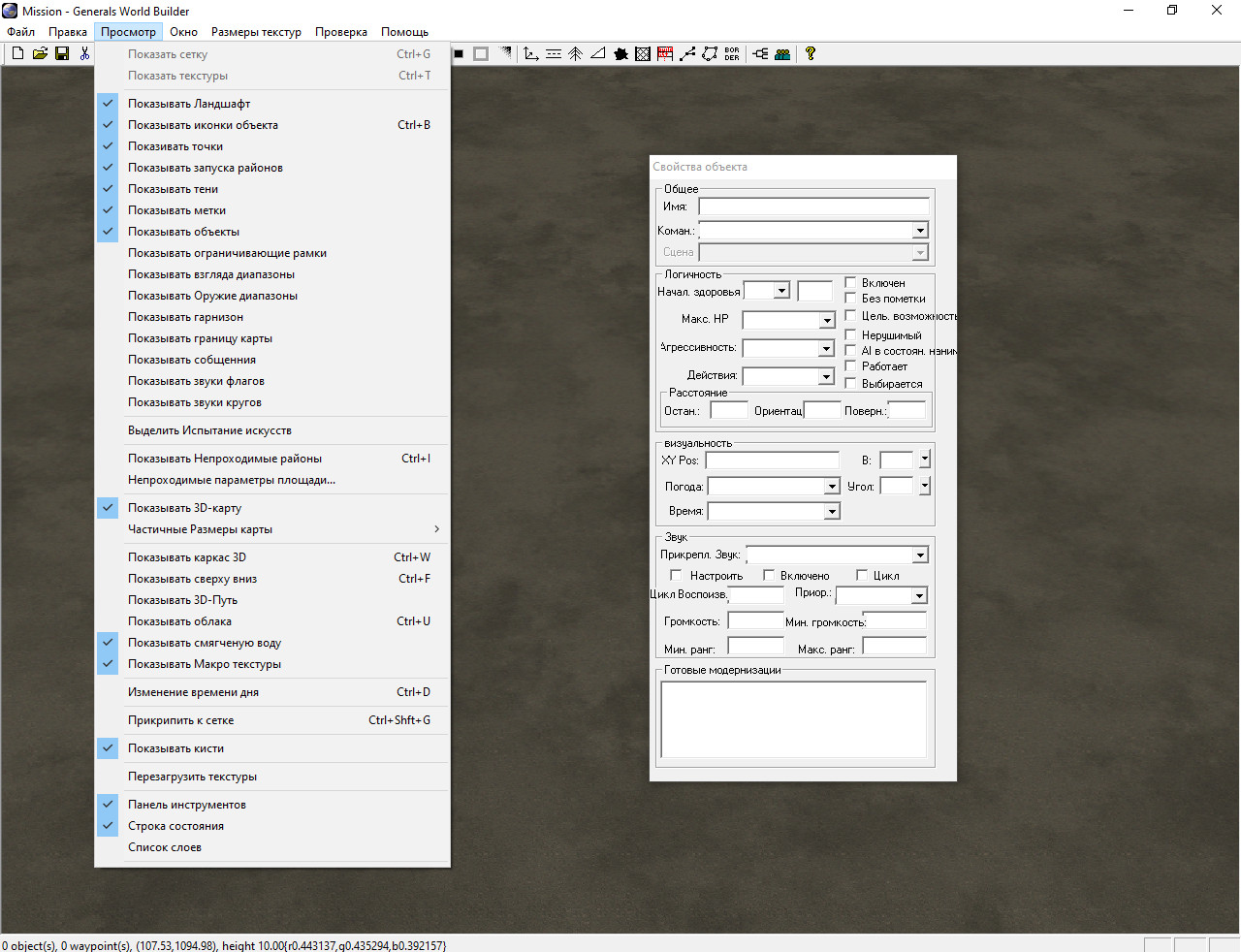
Task: Check the 'Цикл' checkbox in Звук section
Action: tap(862, 576)
